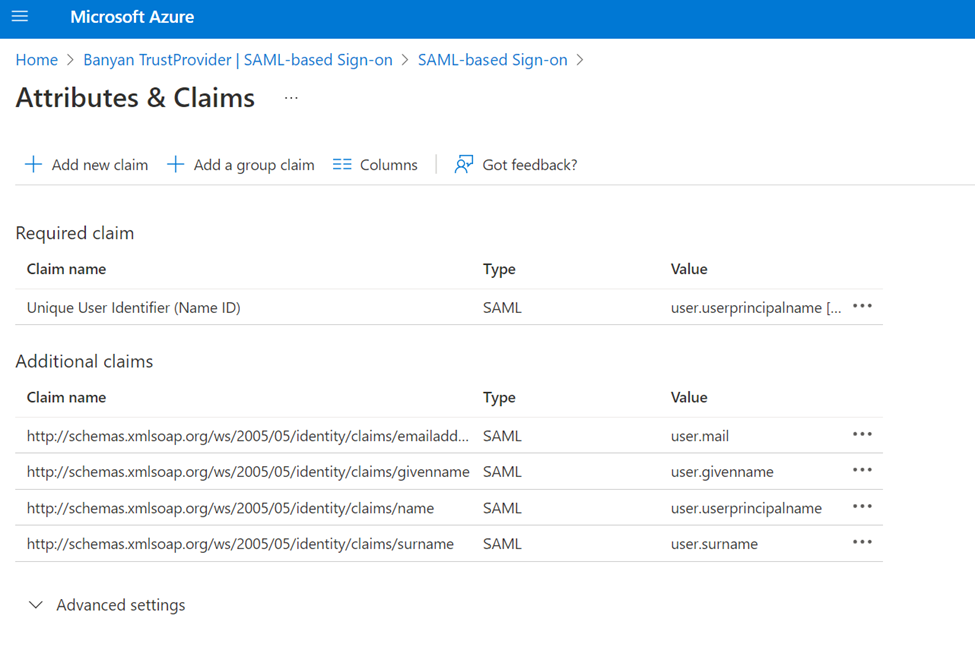Click the Additional claims section heading

coord(84,361)
